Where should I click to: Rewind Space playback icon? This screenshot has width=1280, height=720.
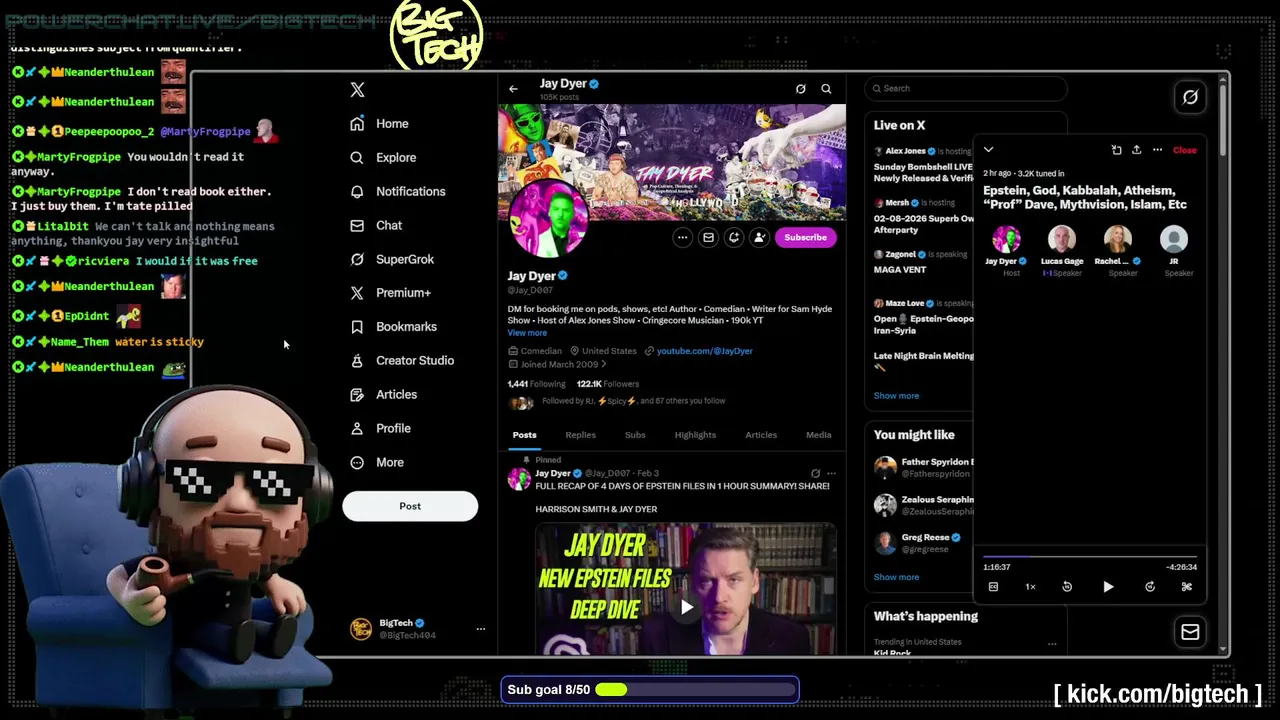1067,588
